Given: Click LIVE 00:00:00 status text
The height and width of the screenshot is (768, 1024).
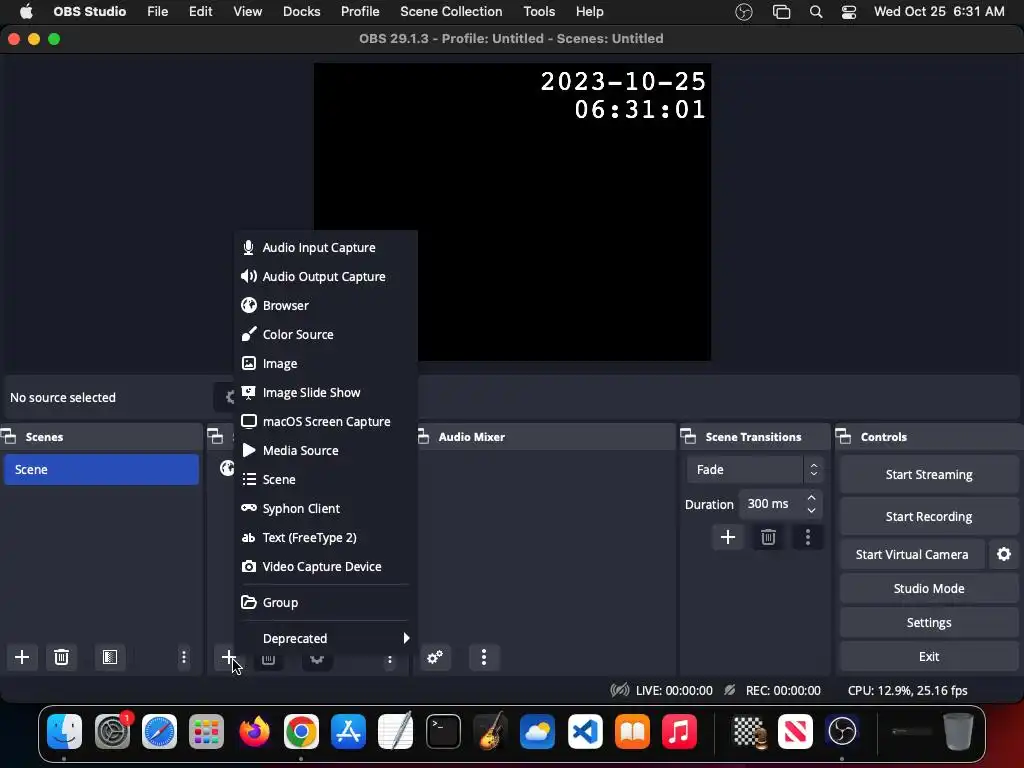Looking at the screenshot, I should [x=674, y=690].
